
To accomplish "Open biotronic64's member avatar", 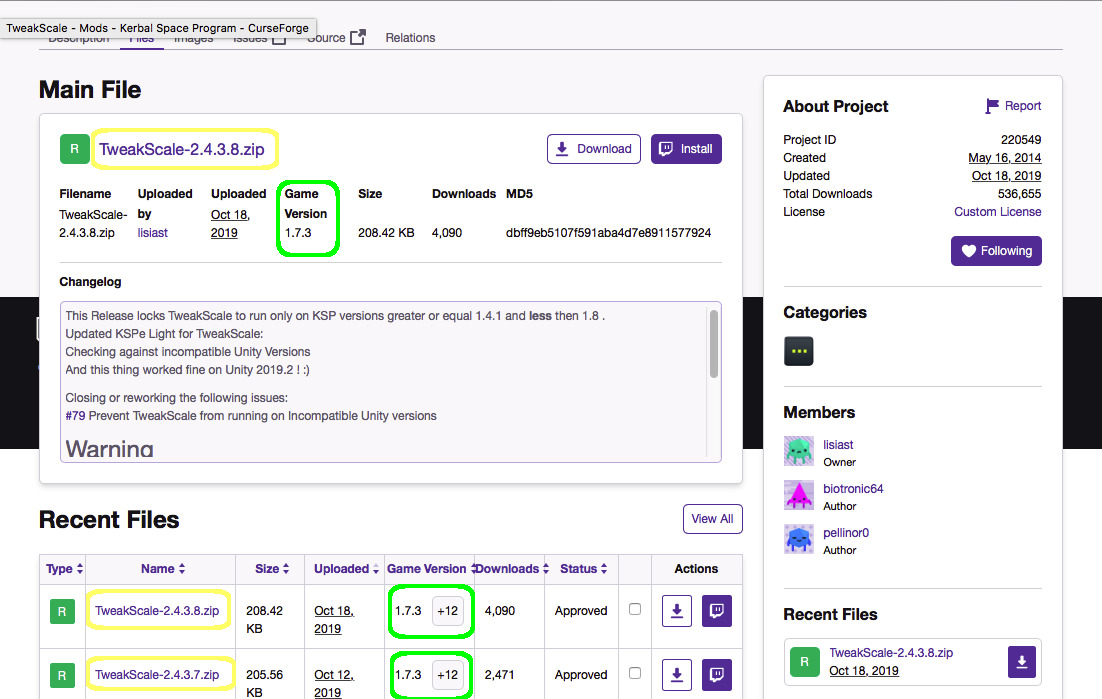I will tap(798, 495).
